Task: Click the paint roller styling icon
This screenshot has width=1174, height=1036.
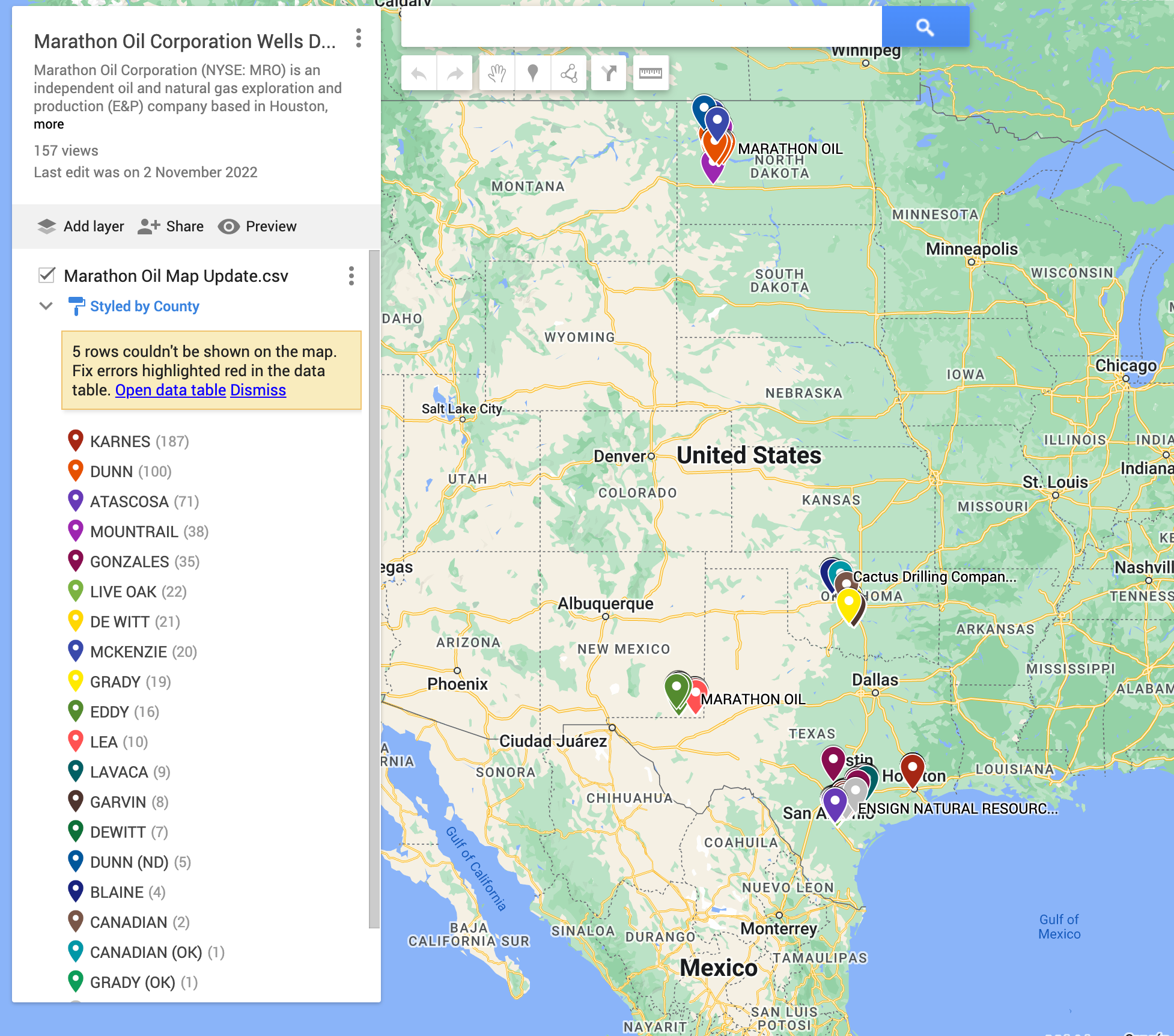Action: click(x=76, y=306)
